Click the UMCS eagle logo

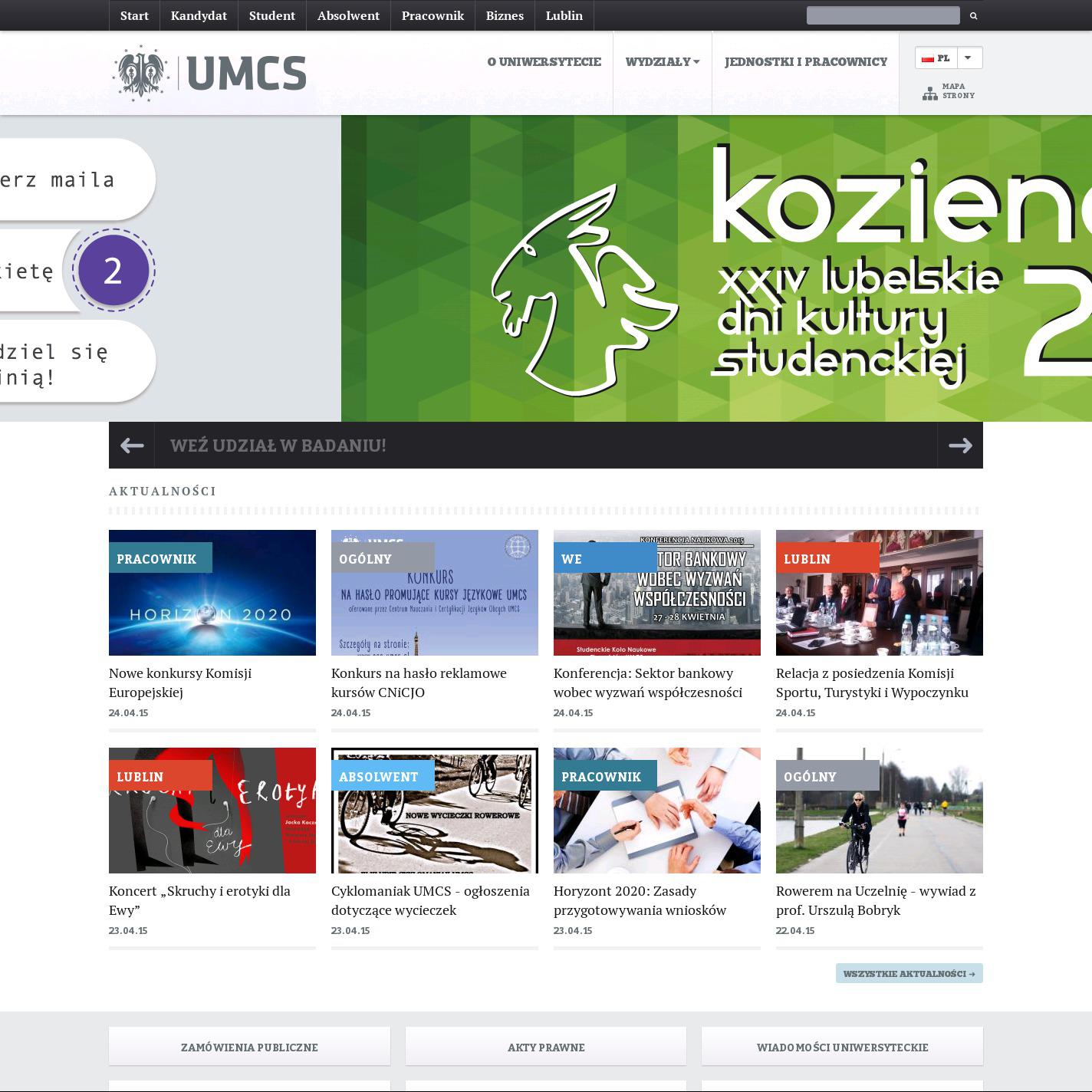coord(141,73)
